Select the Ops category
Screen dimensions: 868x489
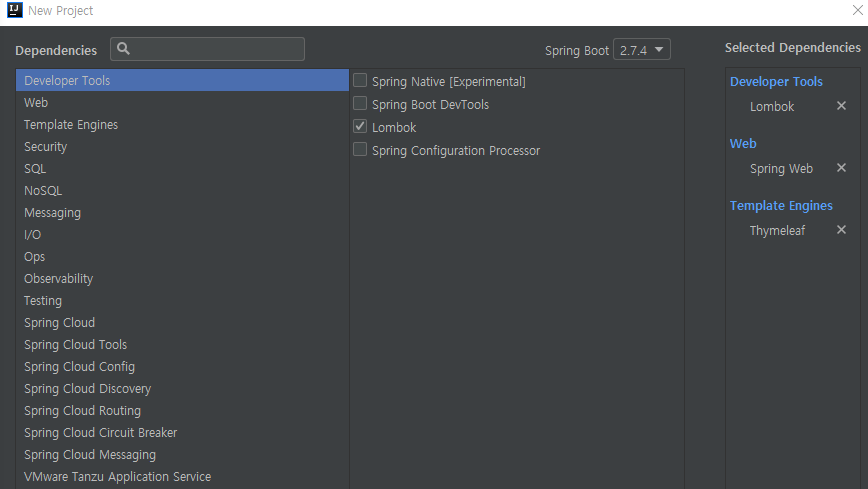point(182,256)
